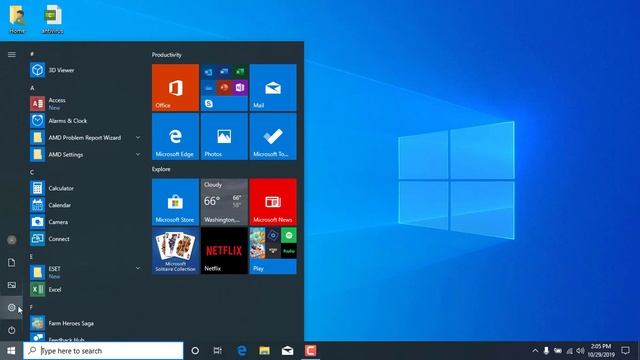Image resolution: width=640 pixels, height=360 pixels.
Task: Open Settings gear in Start sidebar
Action: point(11,307)
